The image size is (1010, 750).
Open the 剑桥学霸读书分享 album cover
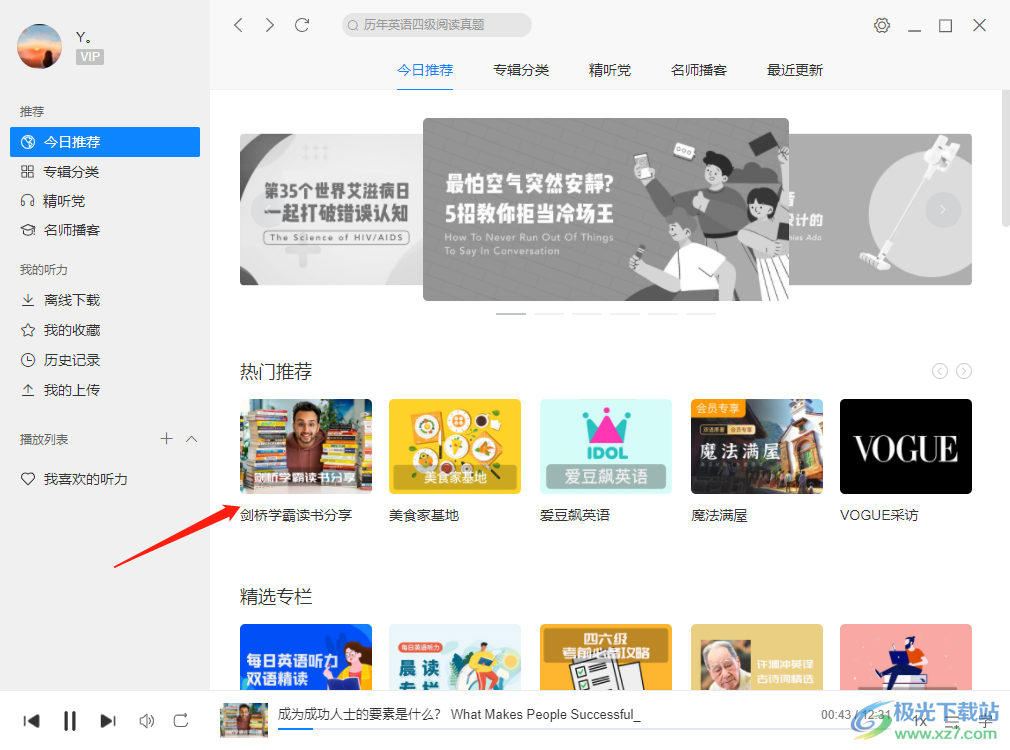[x=306, y=447]
